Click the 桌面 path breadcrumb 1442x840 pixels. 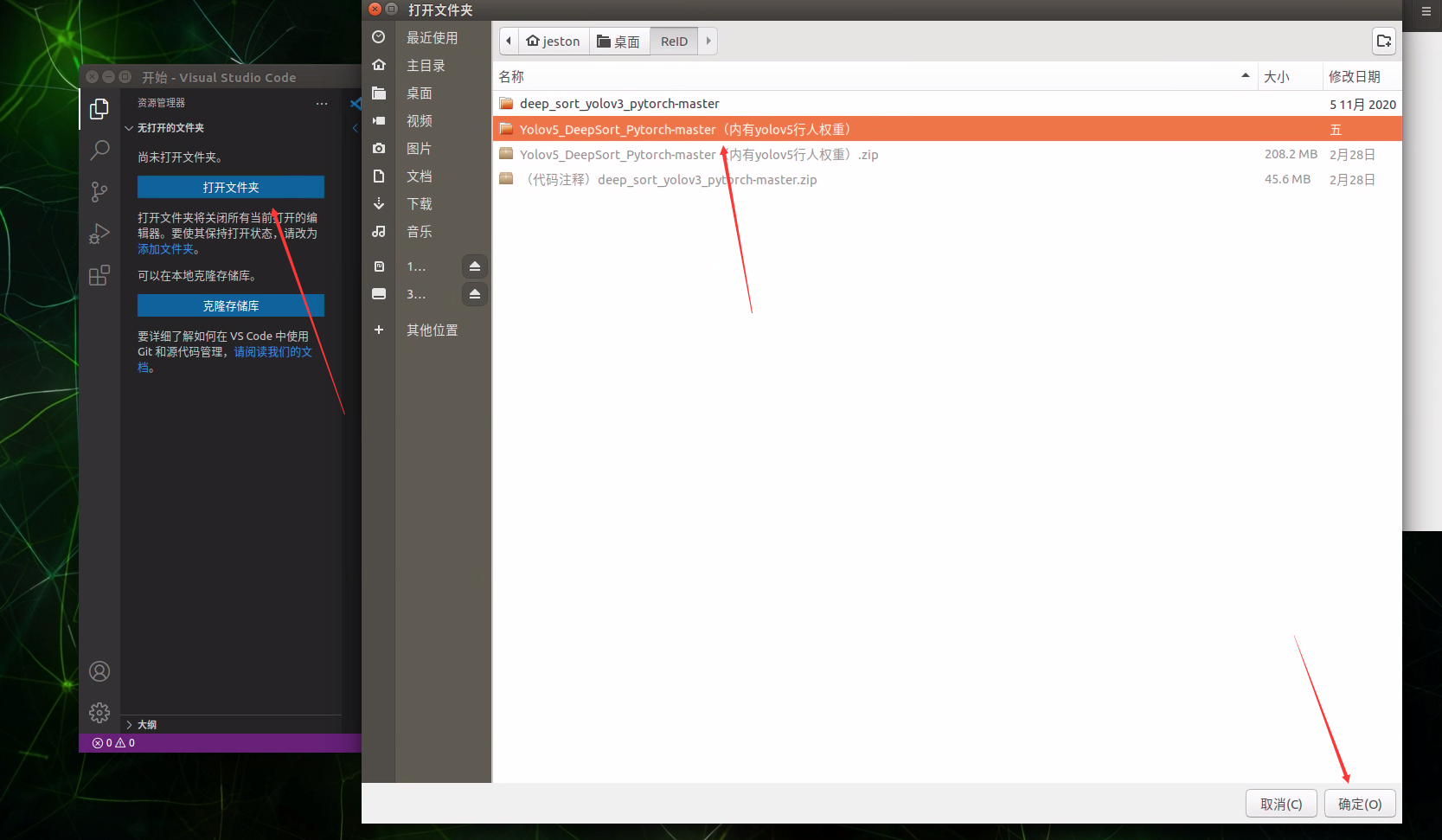pyautogui.click(x=619, y=41)
